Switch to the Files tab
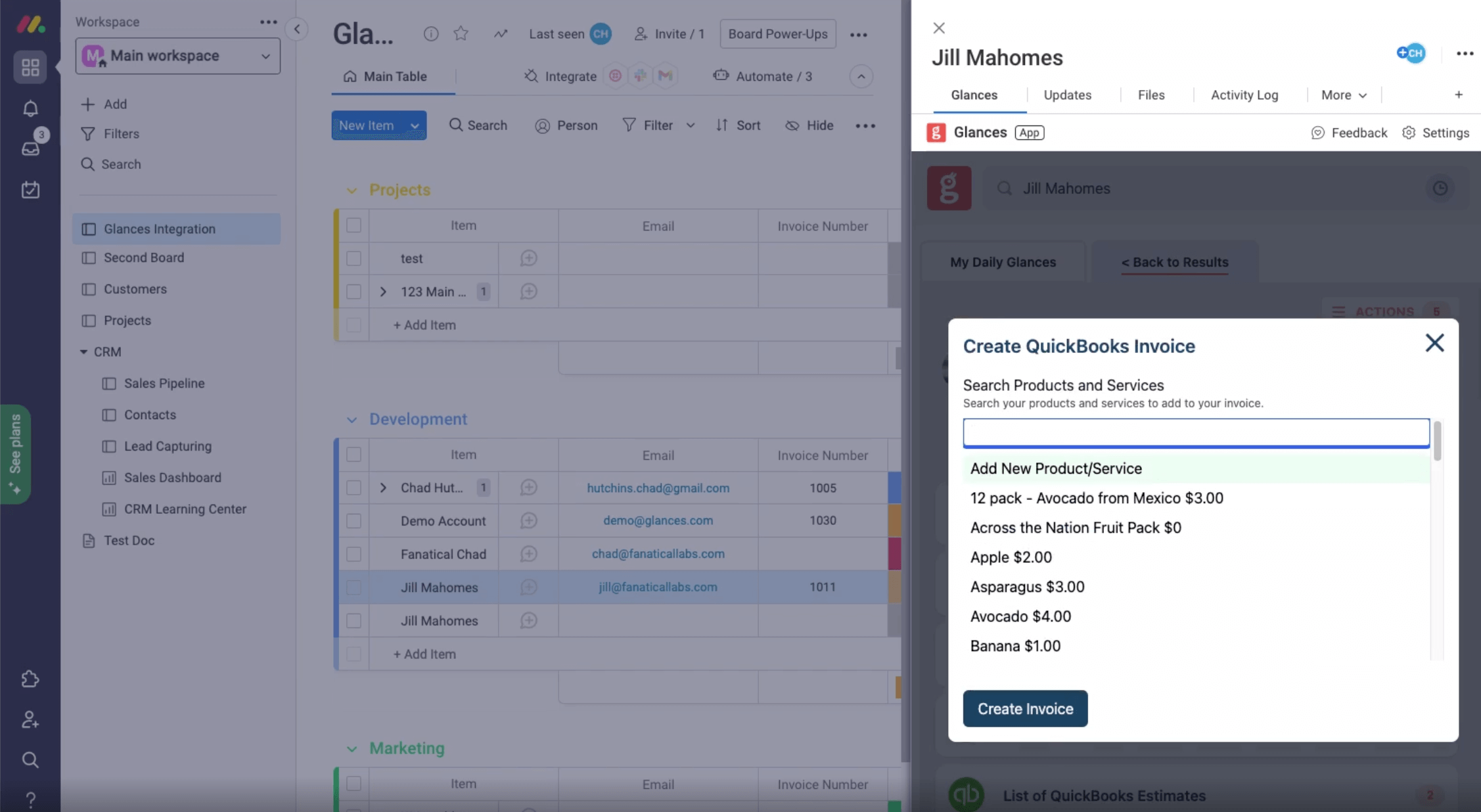 tap(1151, 95)
